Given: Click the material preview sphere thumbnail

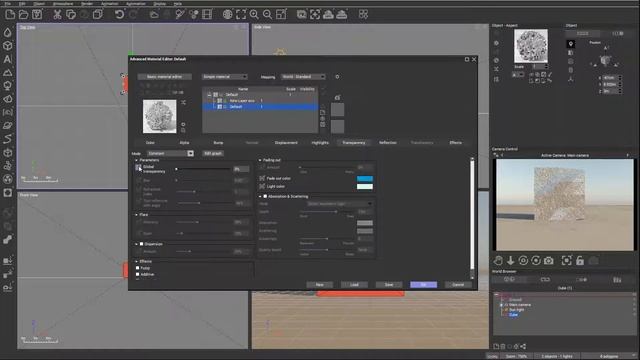Looking at the screenshot, I should [160, 117].
